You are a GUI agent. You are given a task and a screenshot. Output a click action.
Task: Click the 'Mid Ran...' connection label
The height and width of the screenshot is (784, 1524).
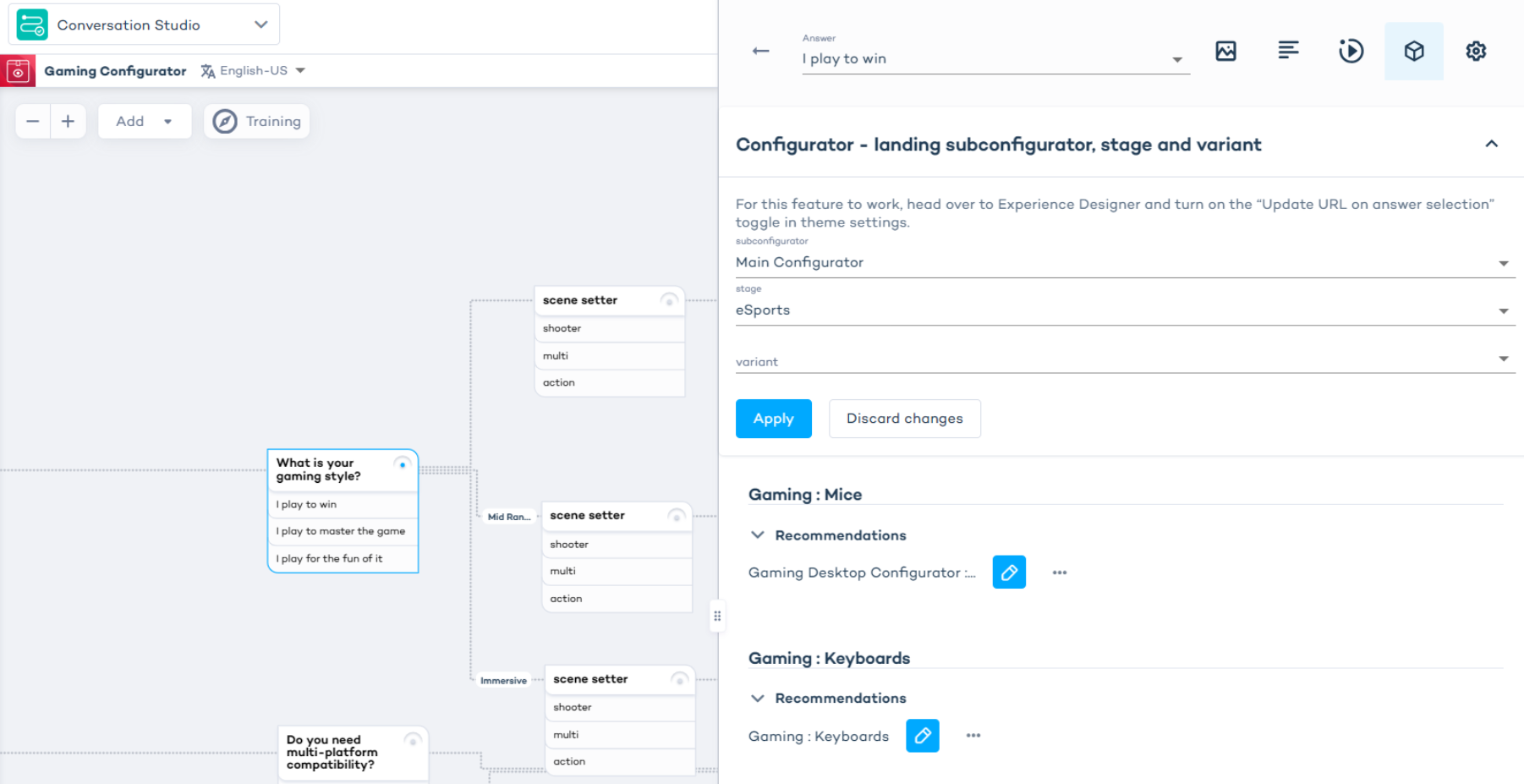509,517
